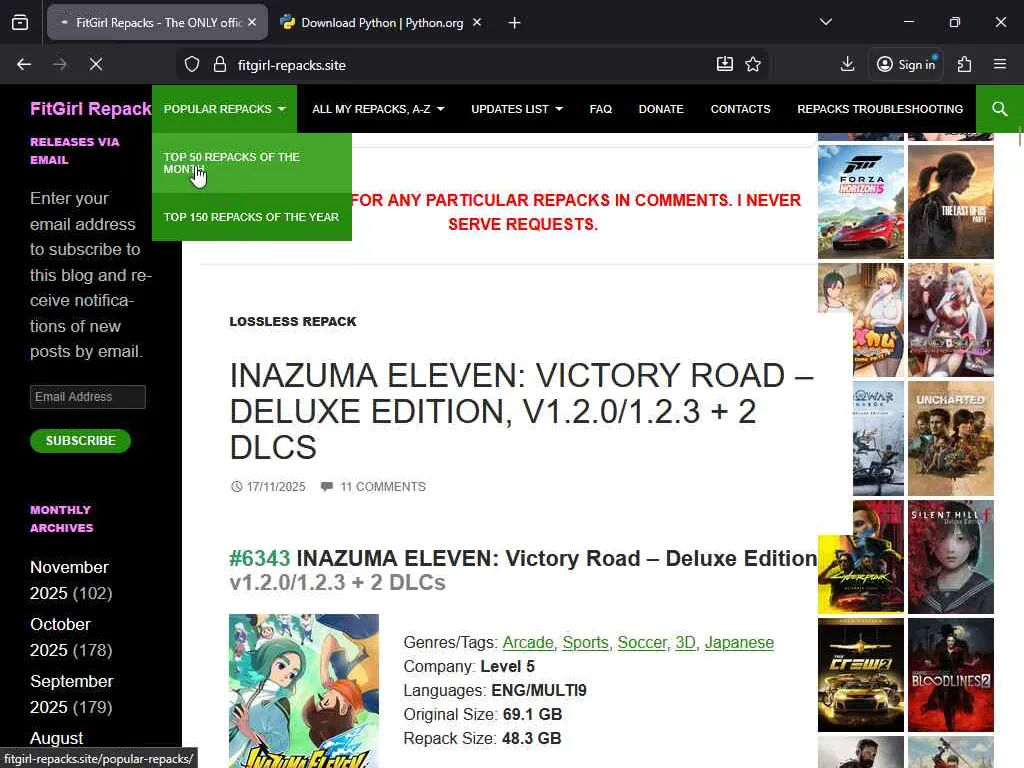
Task: Select the FitGirl Repacks tab
Action: pyautogui.click(x=157, y=23)
